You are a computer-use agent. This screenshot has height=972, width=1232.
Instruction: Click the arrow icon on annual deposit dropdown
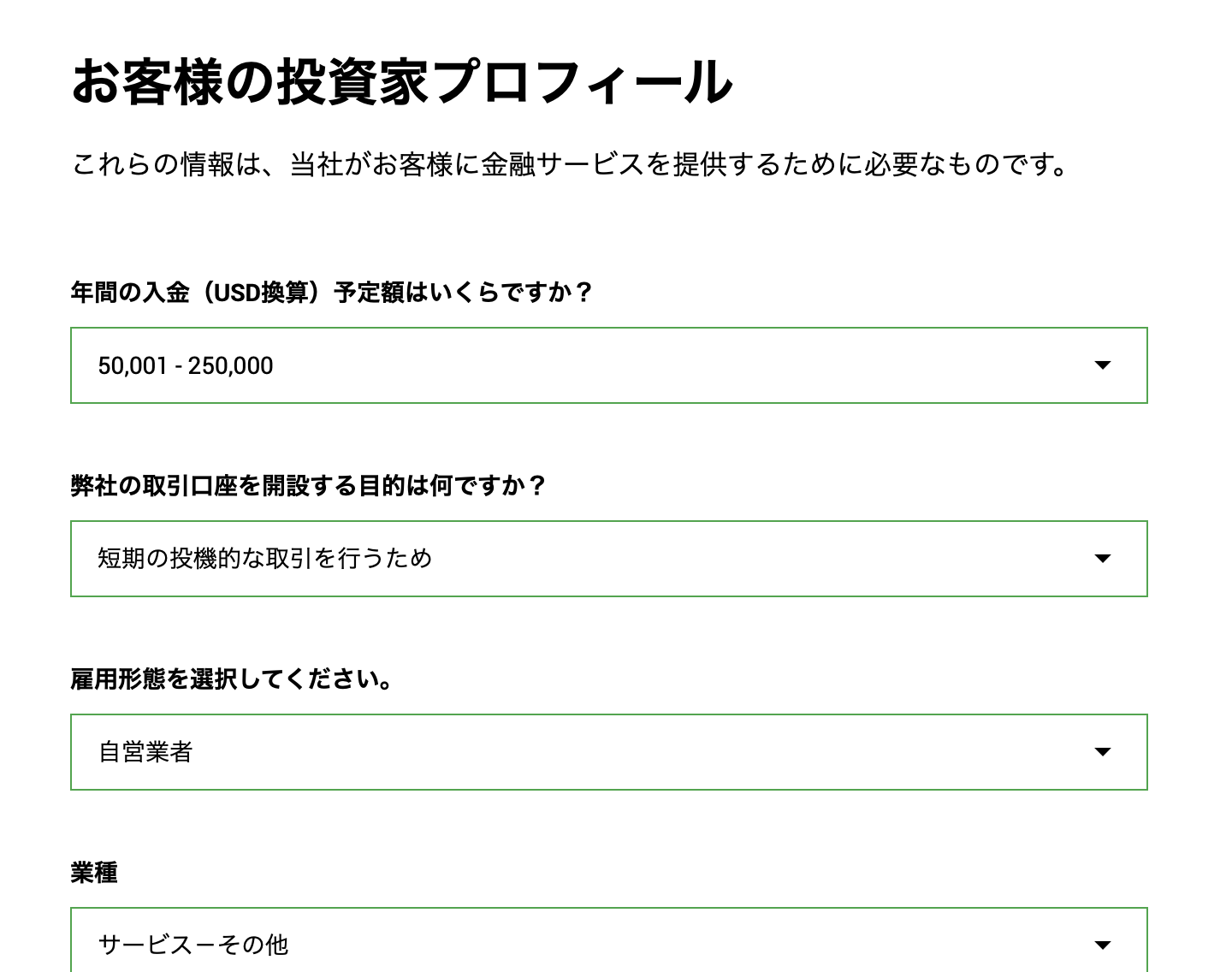[x=1102, y=365]
